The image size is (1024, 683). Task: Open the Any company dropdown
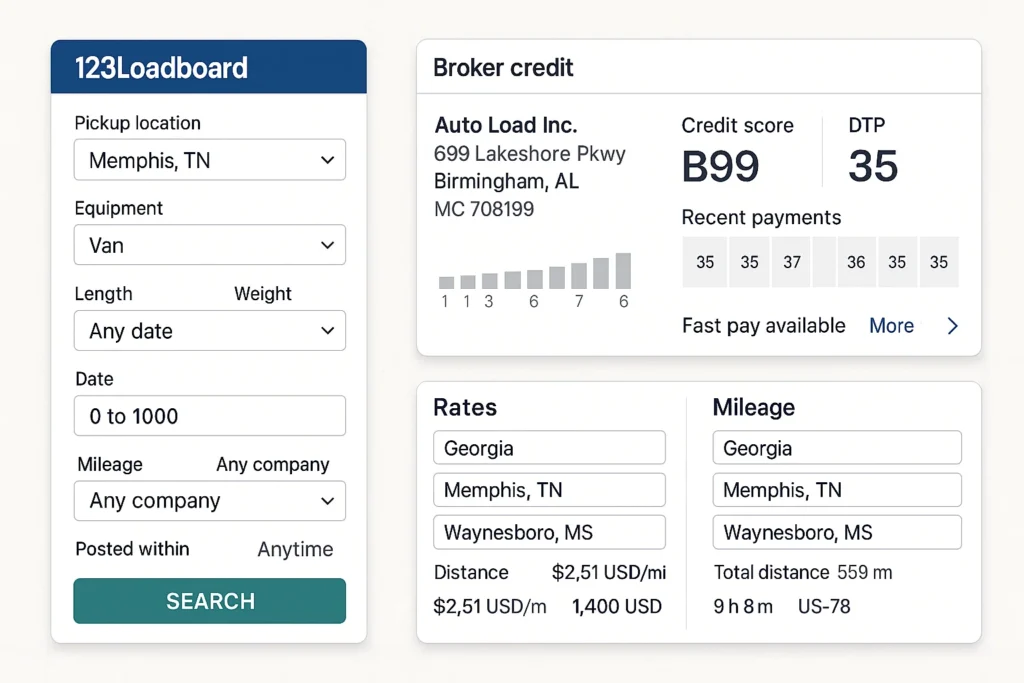tap(209, 501)
